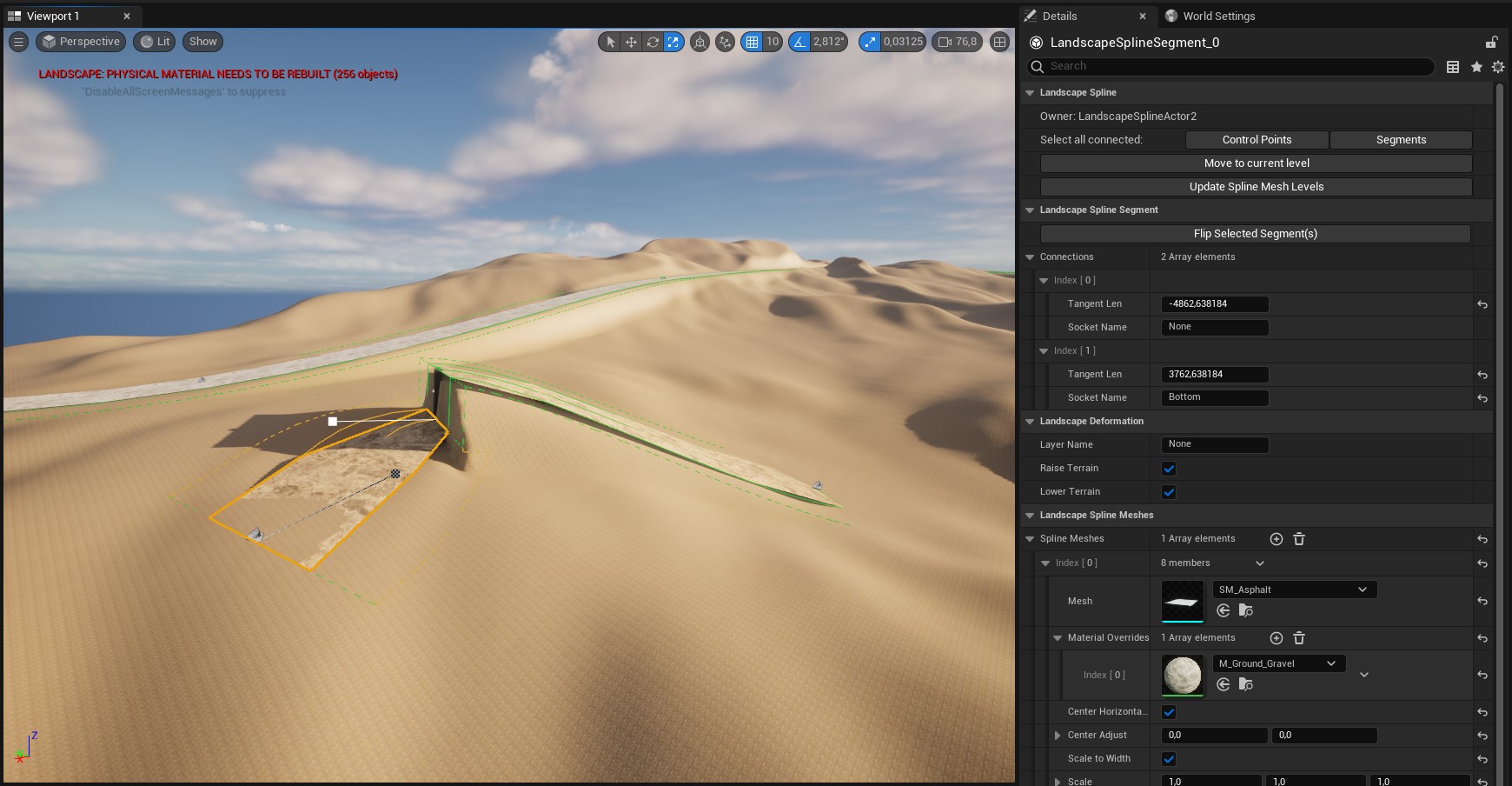
Task: Browse to SM_Asphalt in Content Browser
Action: point(1245,610)
